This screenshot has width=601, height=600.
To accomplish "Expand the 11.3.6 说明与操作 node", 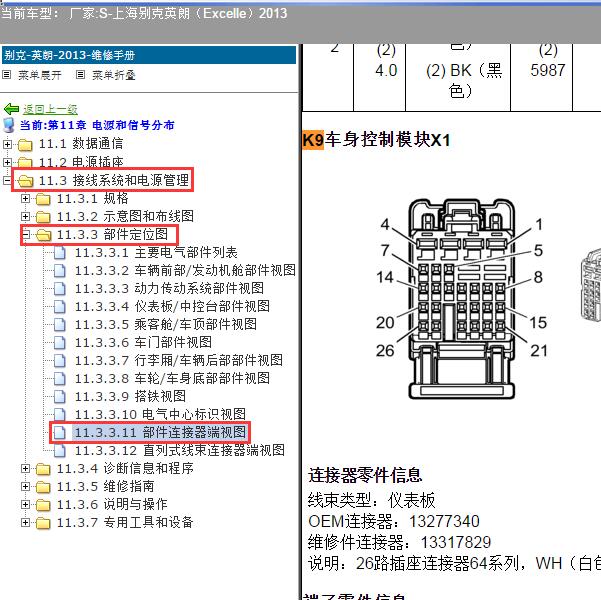I will (25, 505).
